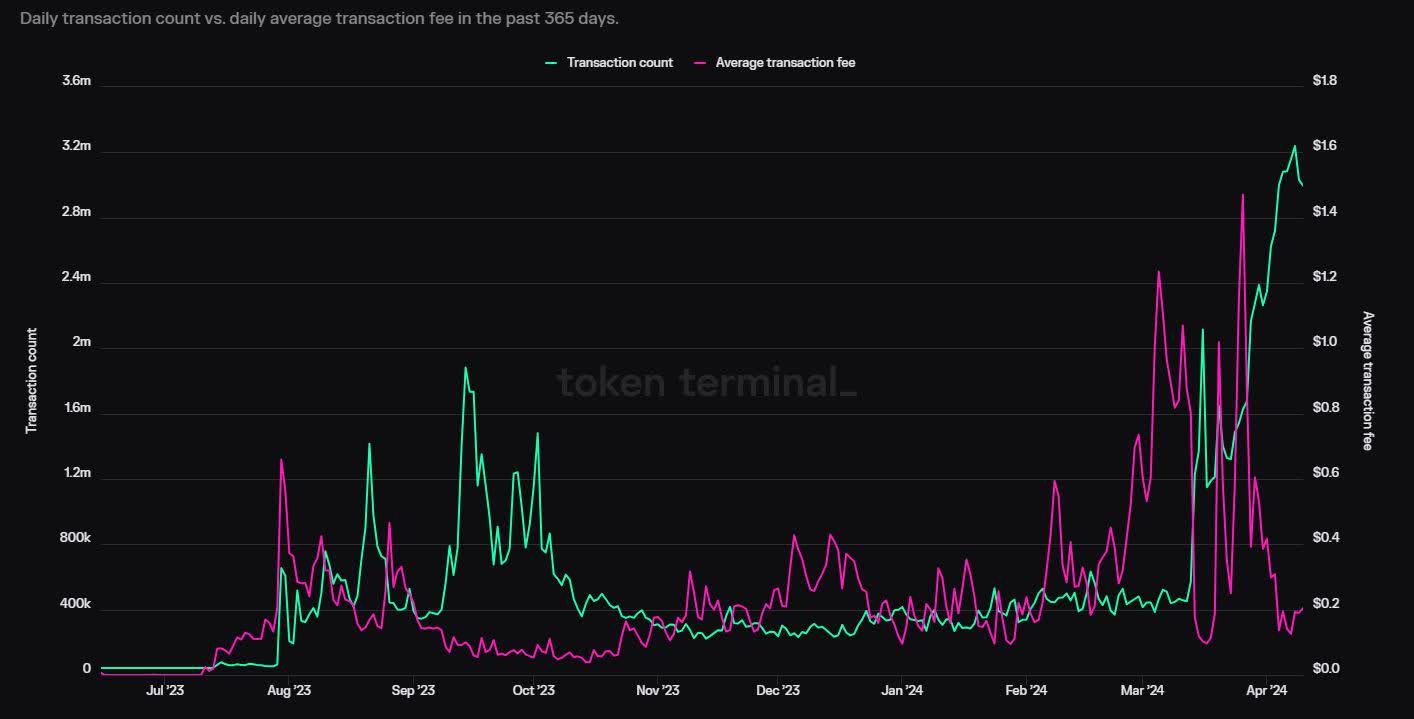Click the December '23 fee bump on the pink line

794,535
